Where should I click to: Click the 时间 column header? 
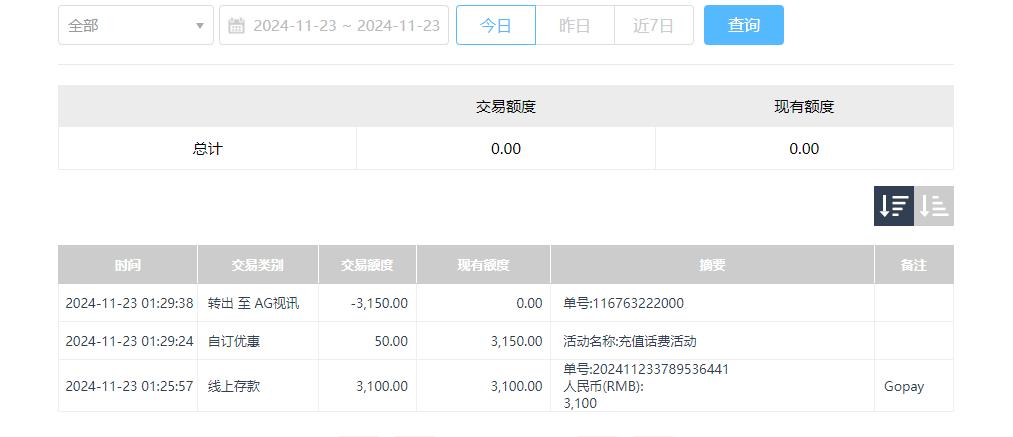pos(128,265)
